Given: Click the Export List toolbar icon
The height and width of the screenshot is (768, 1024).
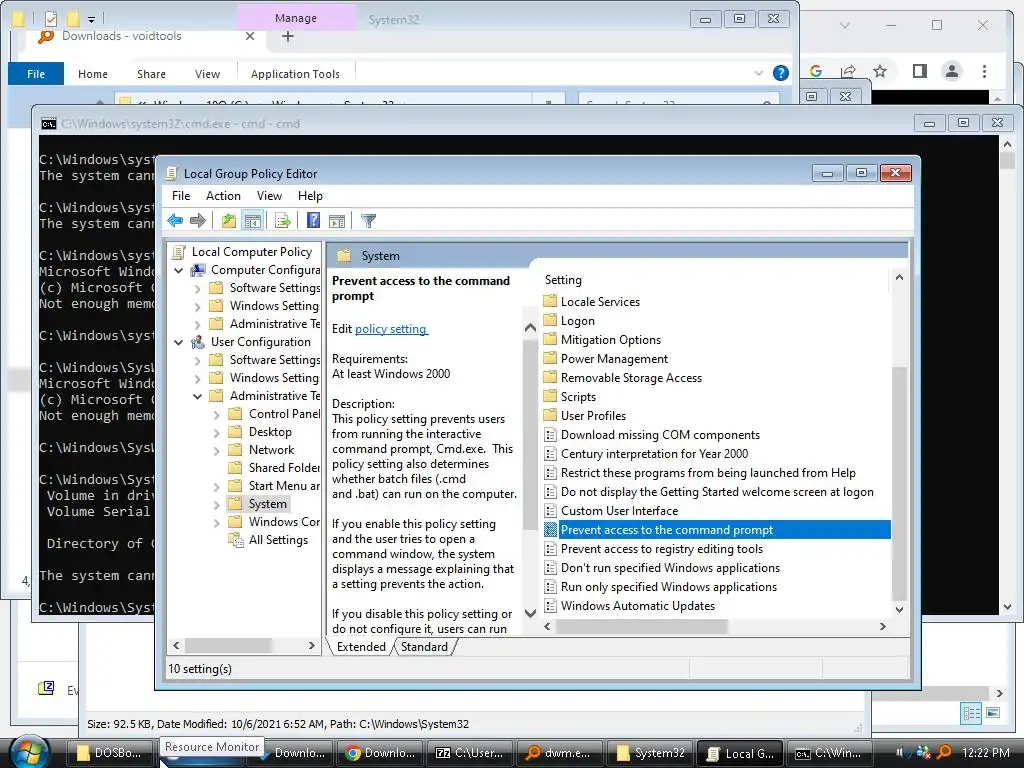Looking at the screenshot, I should point(283,221).
